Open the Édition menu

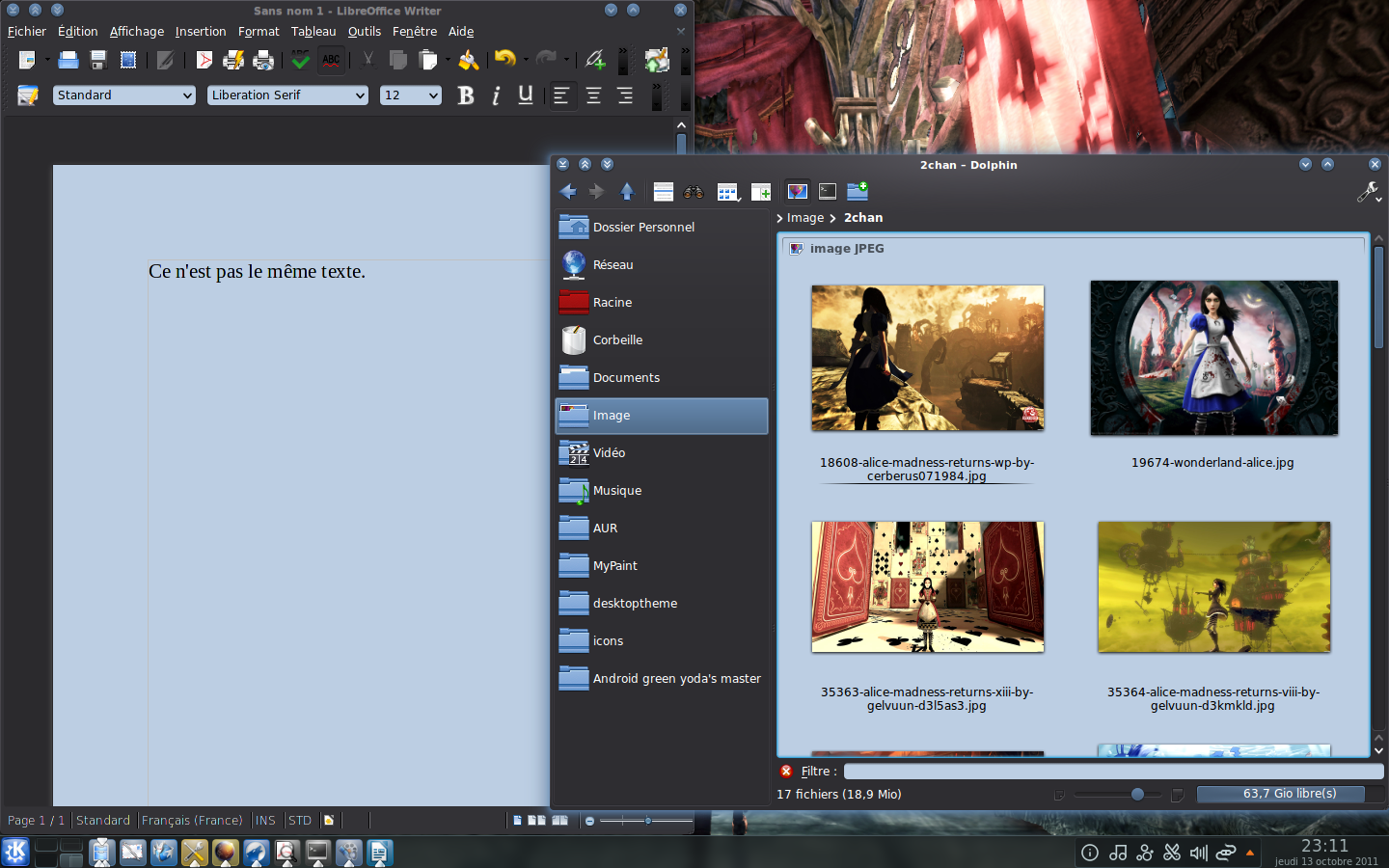click(78, 32)
